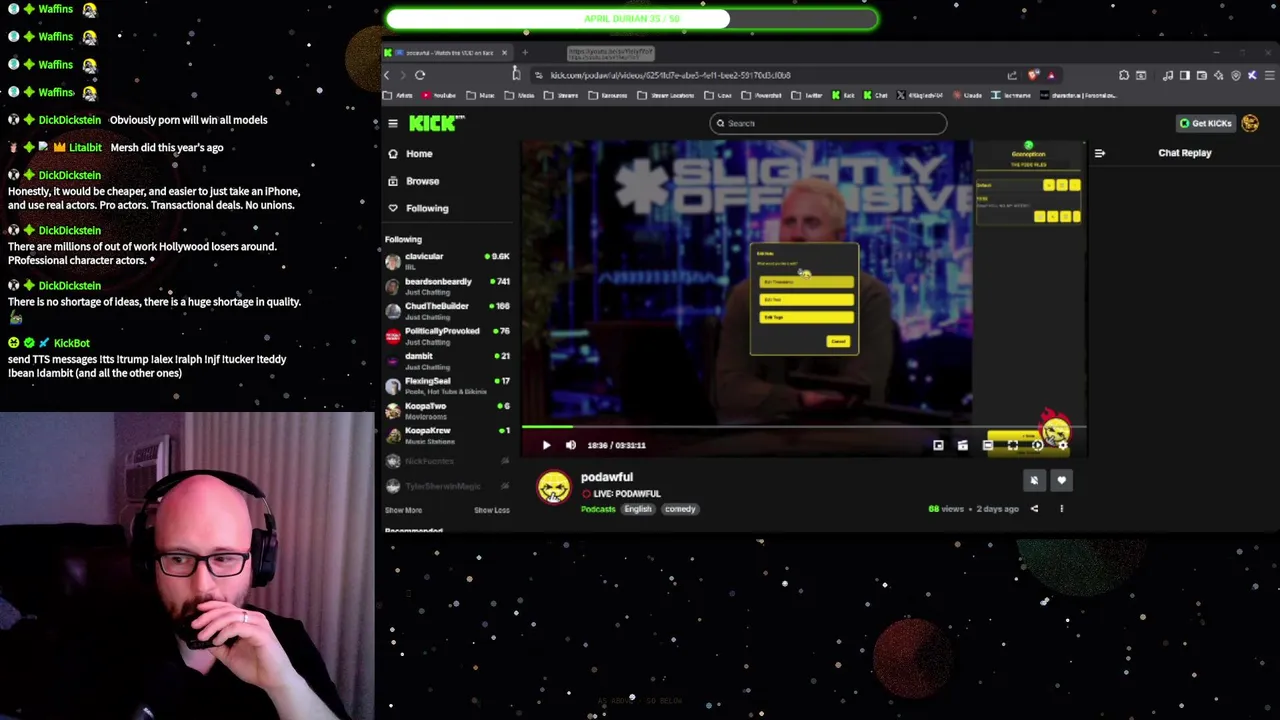Open beardsonbeardly channel in Following list

(x=448, y=285)
